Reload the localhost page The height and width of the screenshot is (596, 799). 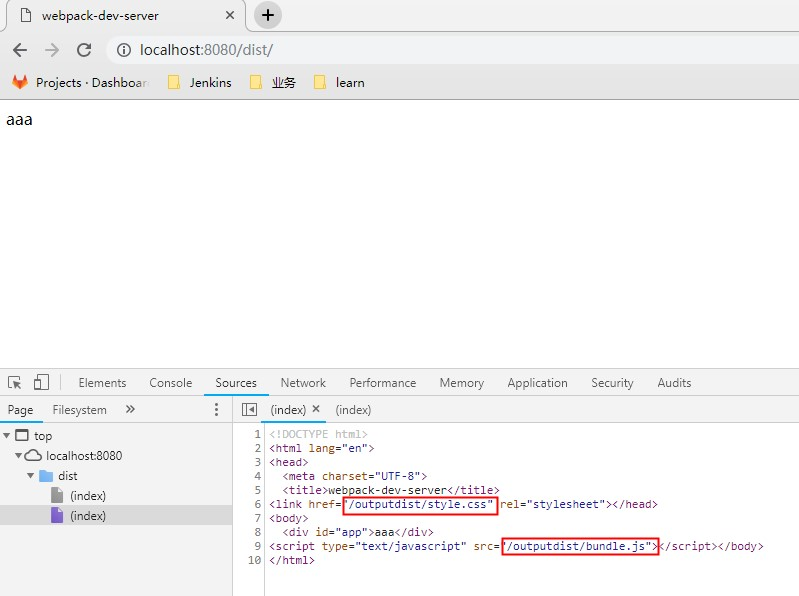[84, 50]
